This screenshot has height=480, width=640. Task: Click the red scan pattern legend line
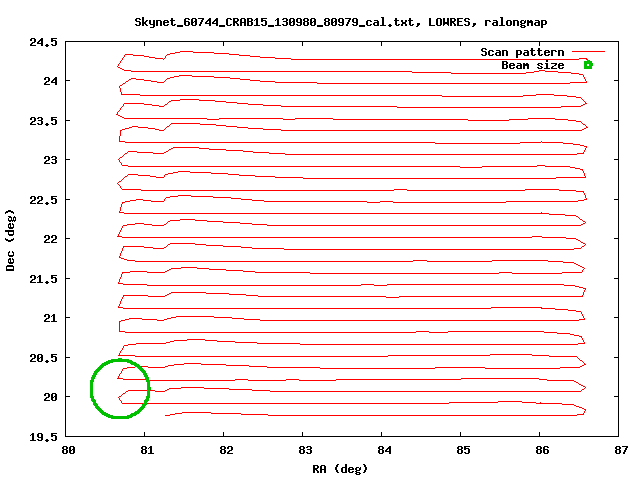click(x=588, y=52)
